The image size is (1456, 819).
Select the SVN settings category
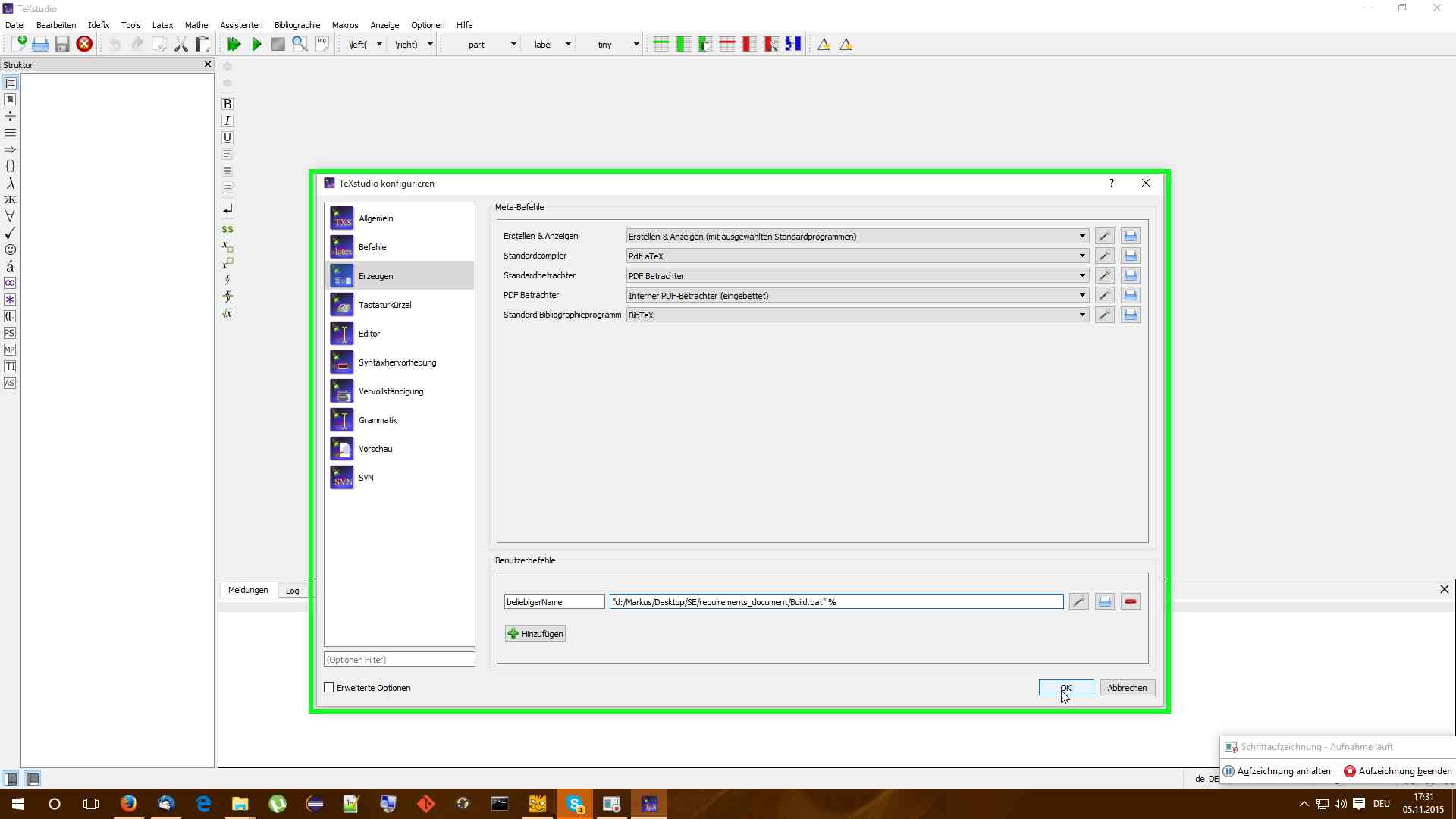coord(400,478)
